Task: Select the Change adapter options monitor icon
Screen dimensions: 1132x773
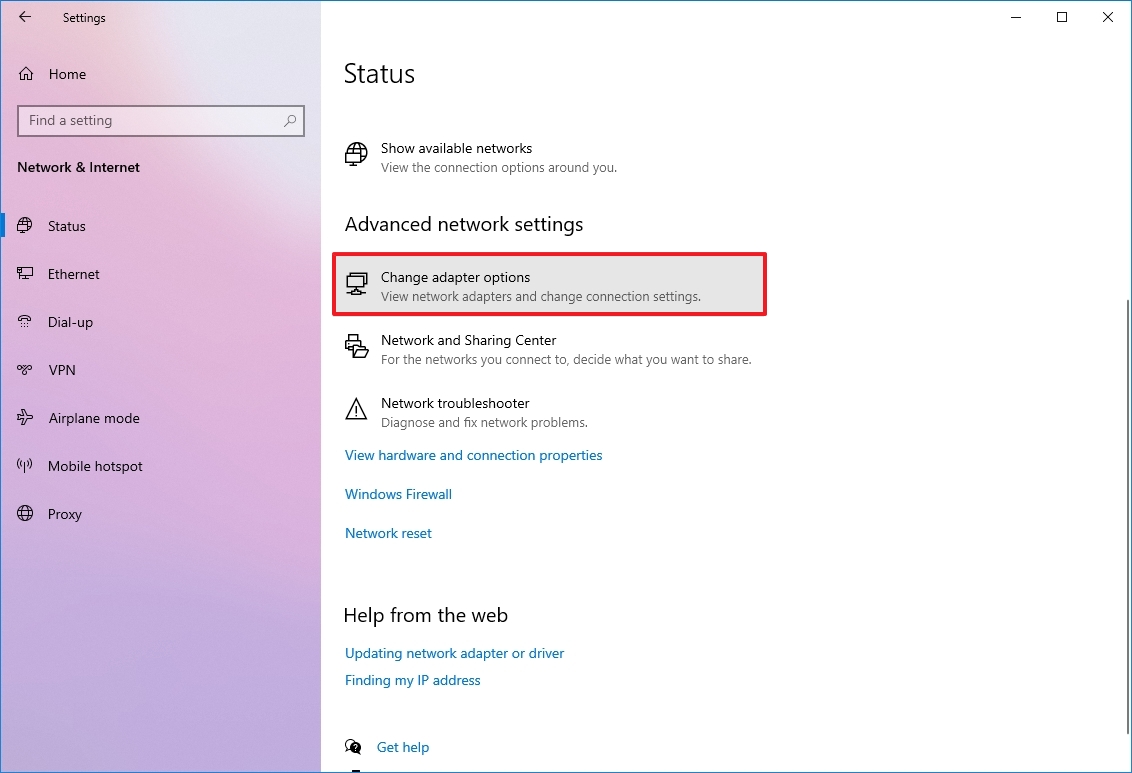Action: [x=356, y=283]
